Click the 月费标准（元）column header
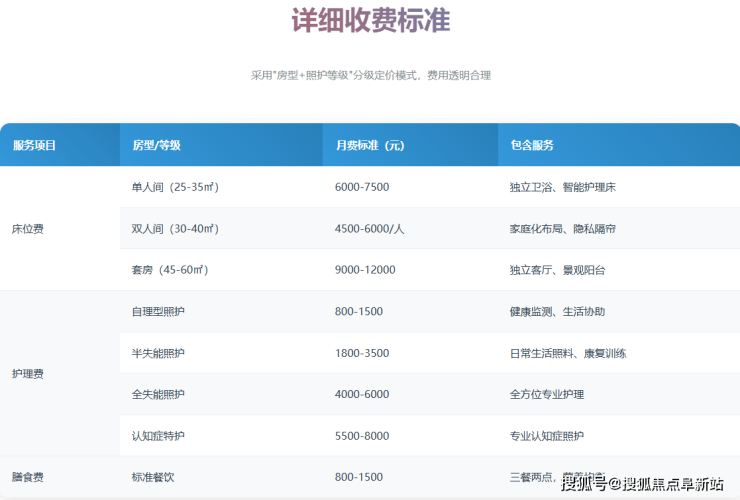 point(369,145)
